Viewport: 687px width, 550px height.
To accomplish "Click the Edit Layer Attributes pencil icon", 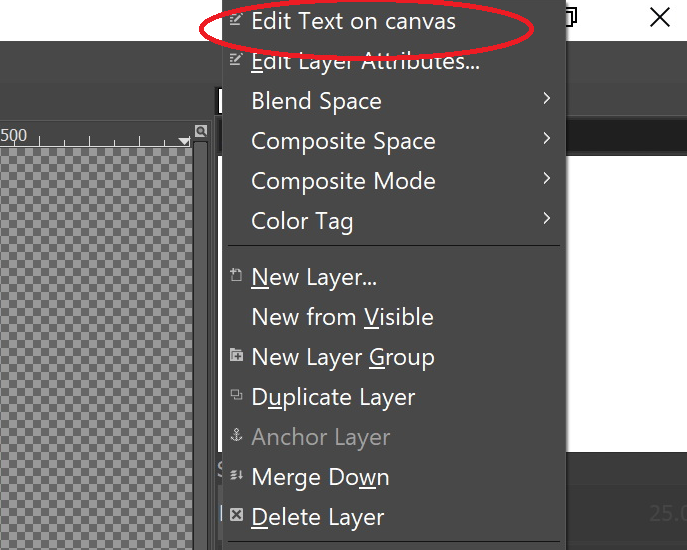I will (x=236, y=60).
